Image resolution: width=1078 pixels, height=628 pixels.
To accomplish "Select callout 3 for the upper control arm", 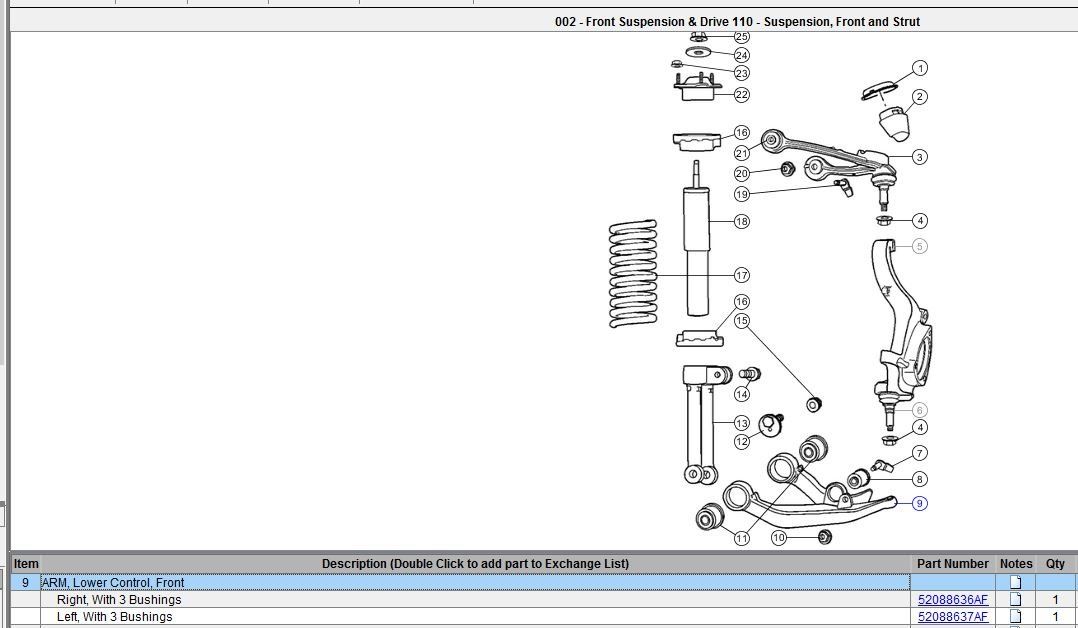I will tap(919, 157).
